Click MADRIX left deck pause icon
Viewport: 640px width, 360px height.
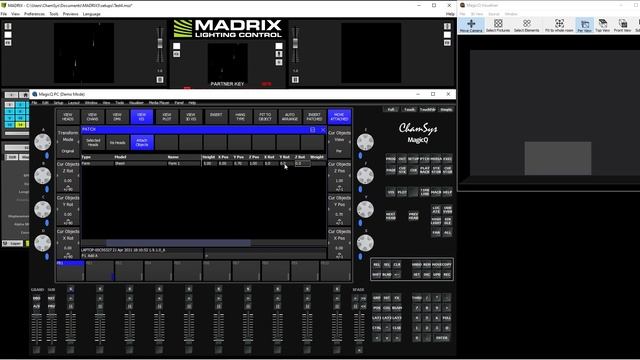pos(160,80)
